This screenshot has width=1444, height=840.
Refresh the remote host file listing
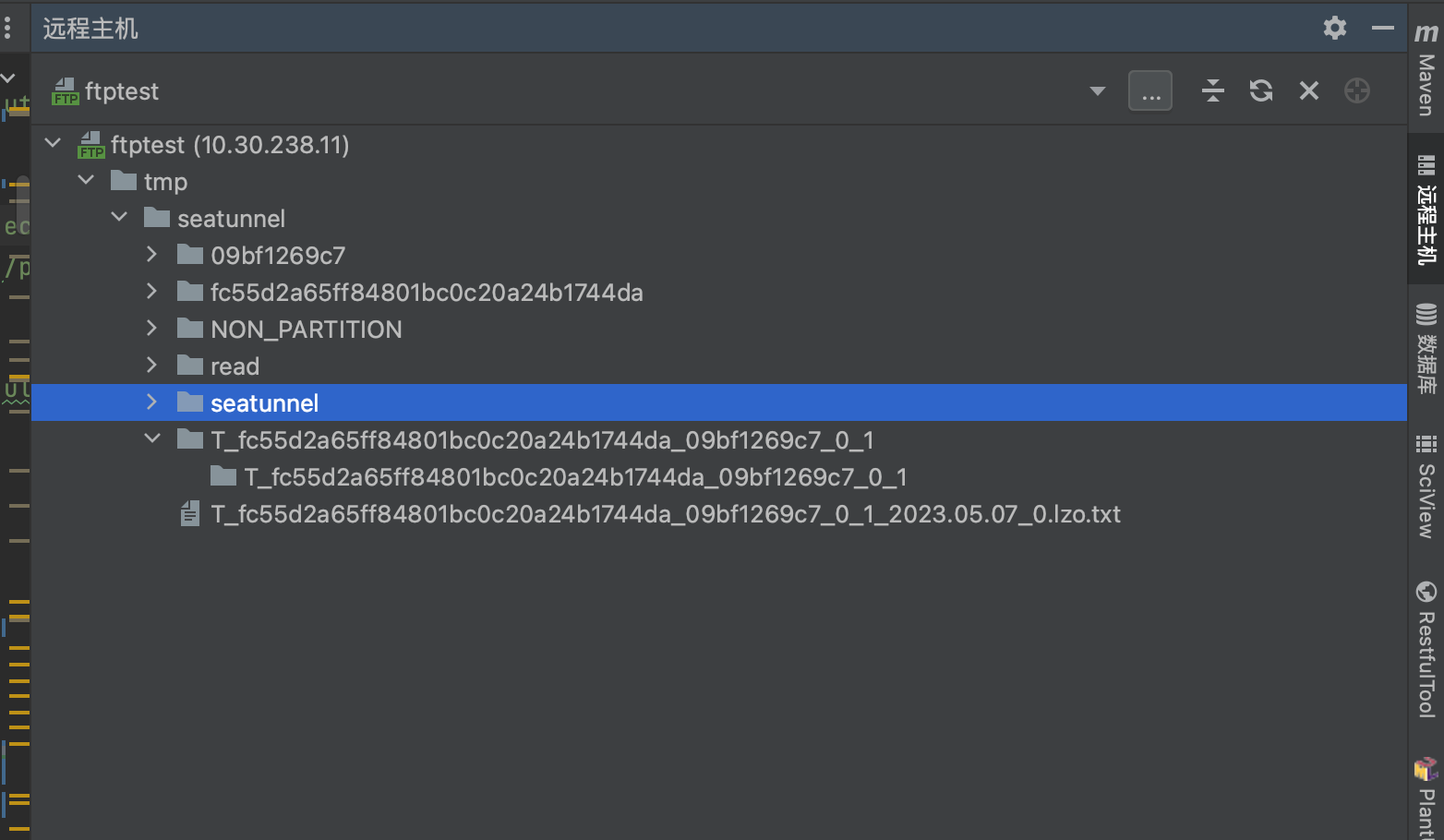(x=1260, y=90)
